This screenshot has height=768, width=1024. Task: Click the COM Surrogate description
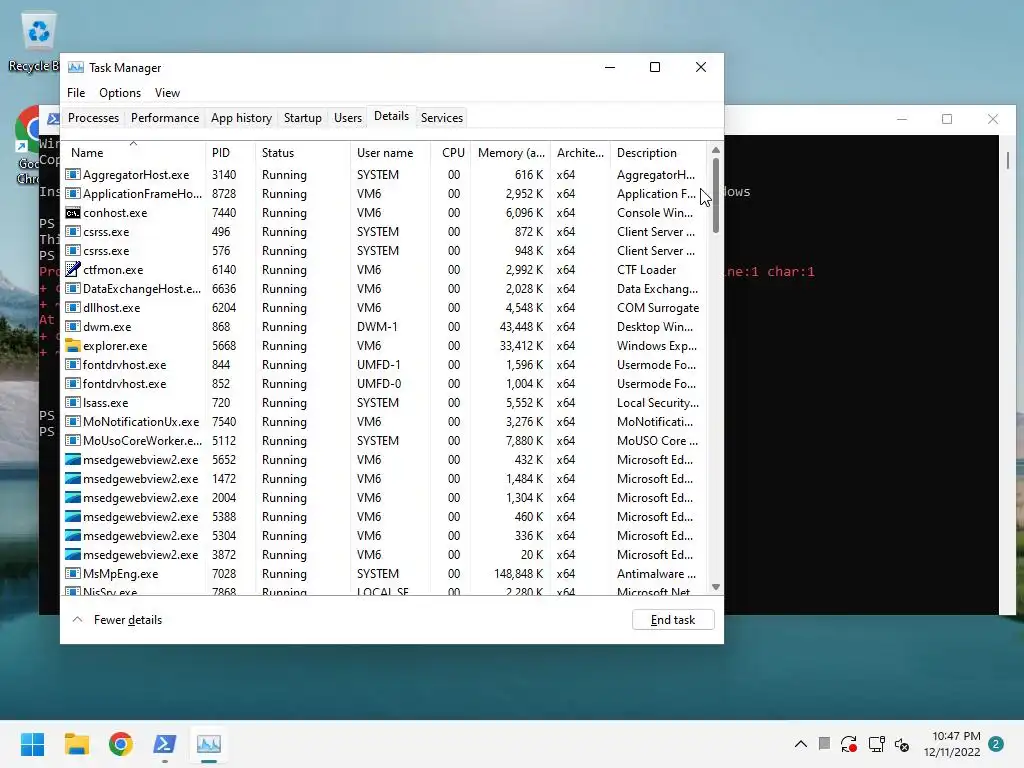[x=658, y=308]
